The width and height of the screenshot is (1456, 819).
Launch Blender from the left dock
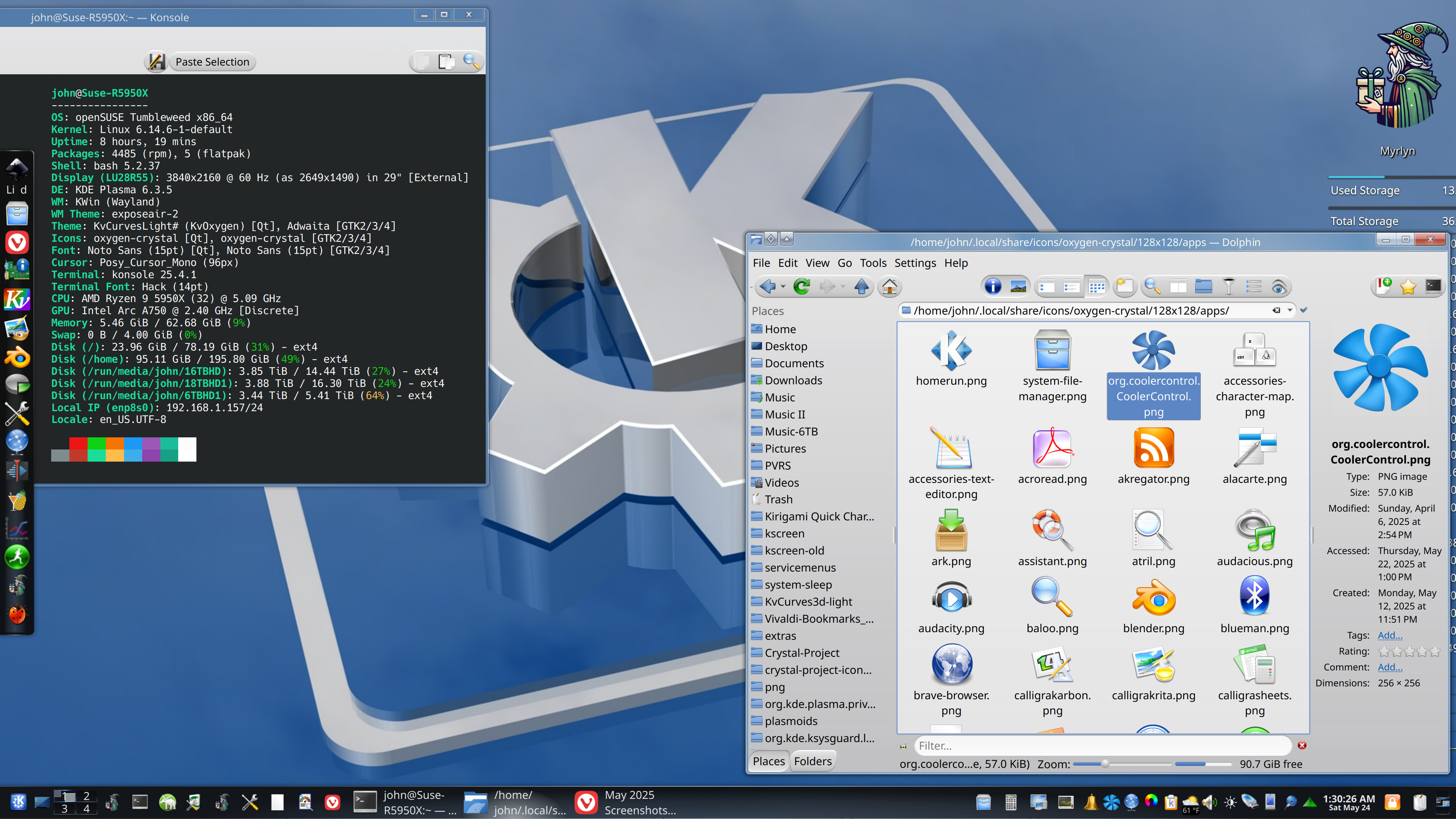[x=17, y=357]
